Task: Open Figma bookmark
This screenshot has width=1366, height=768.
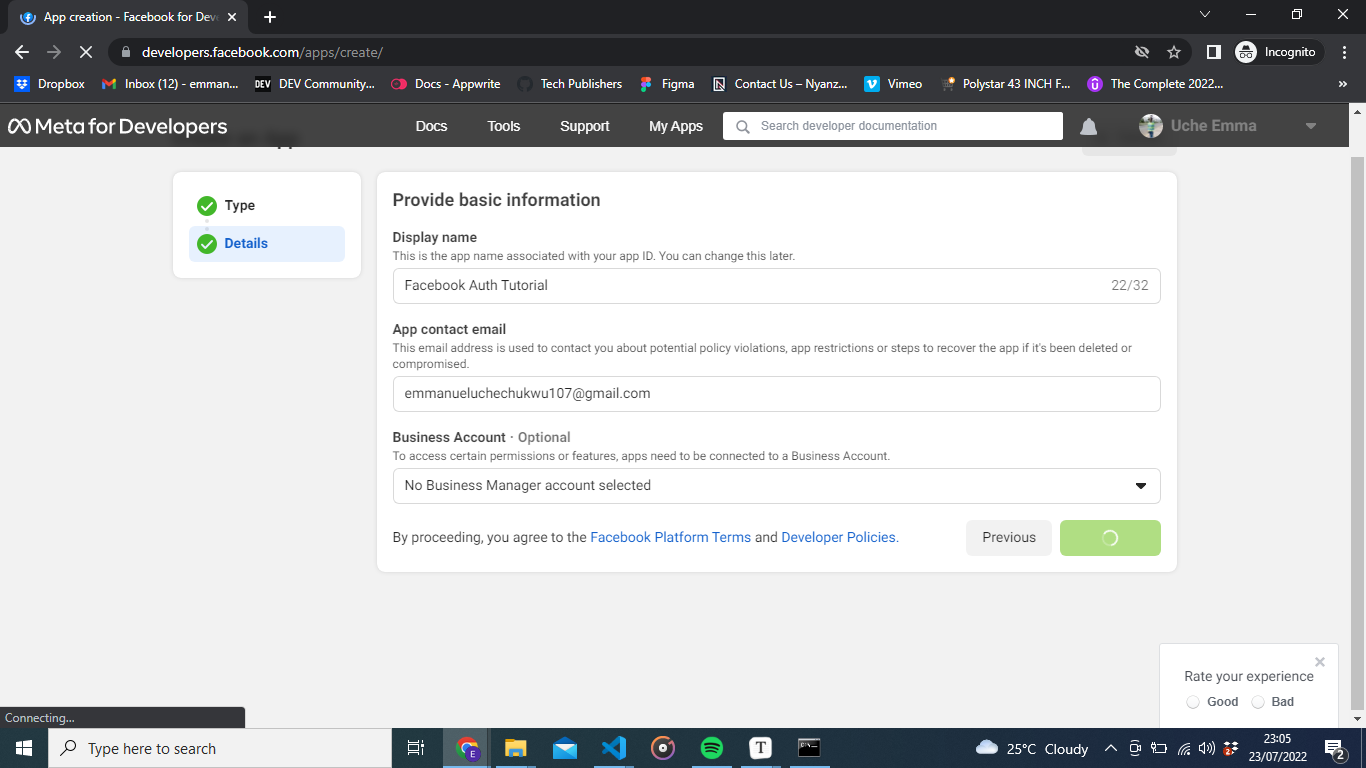Action: [x=667, y=84]
